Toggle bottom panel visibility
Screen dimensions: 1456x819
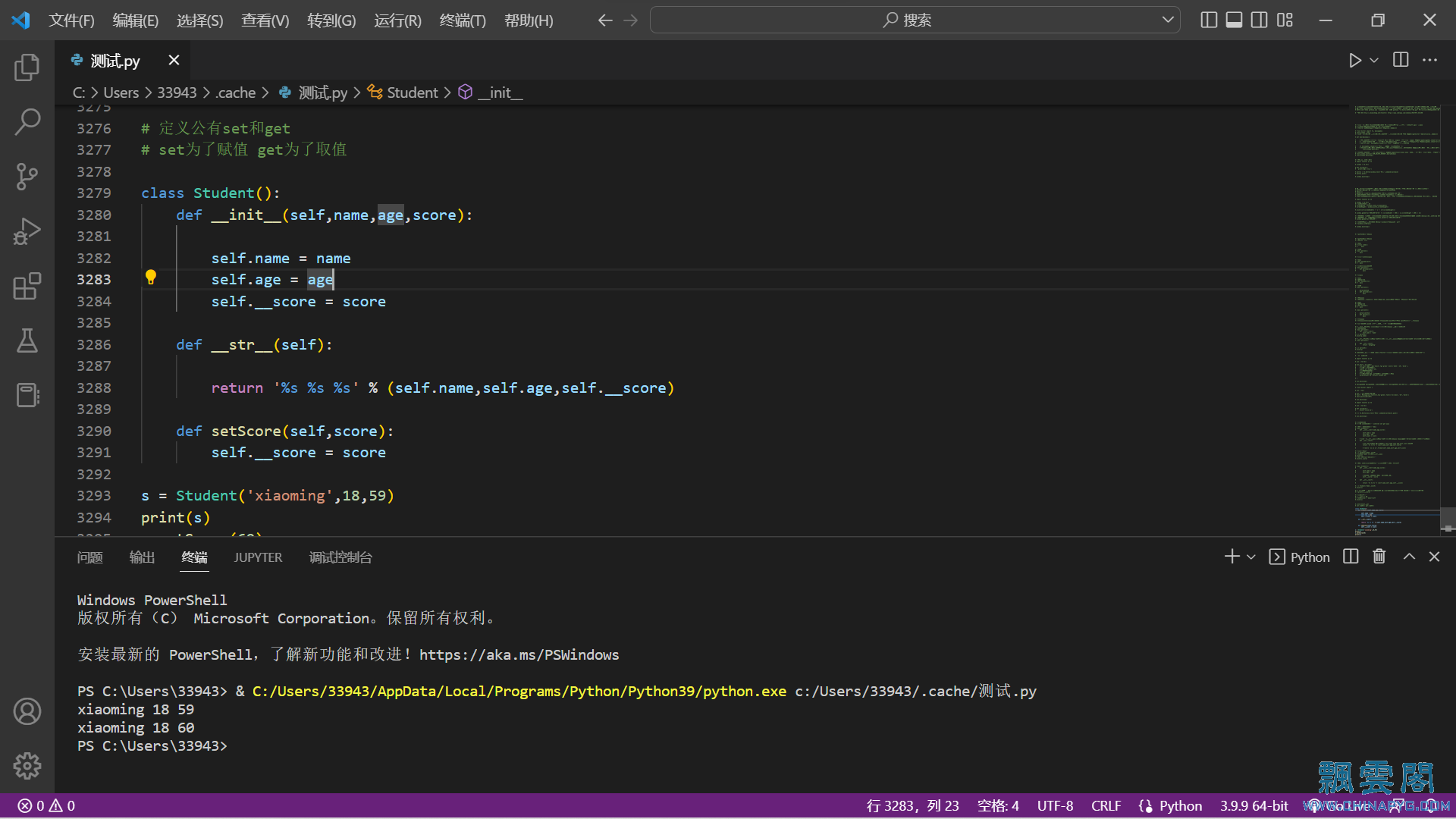(1235, 20)
